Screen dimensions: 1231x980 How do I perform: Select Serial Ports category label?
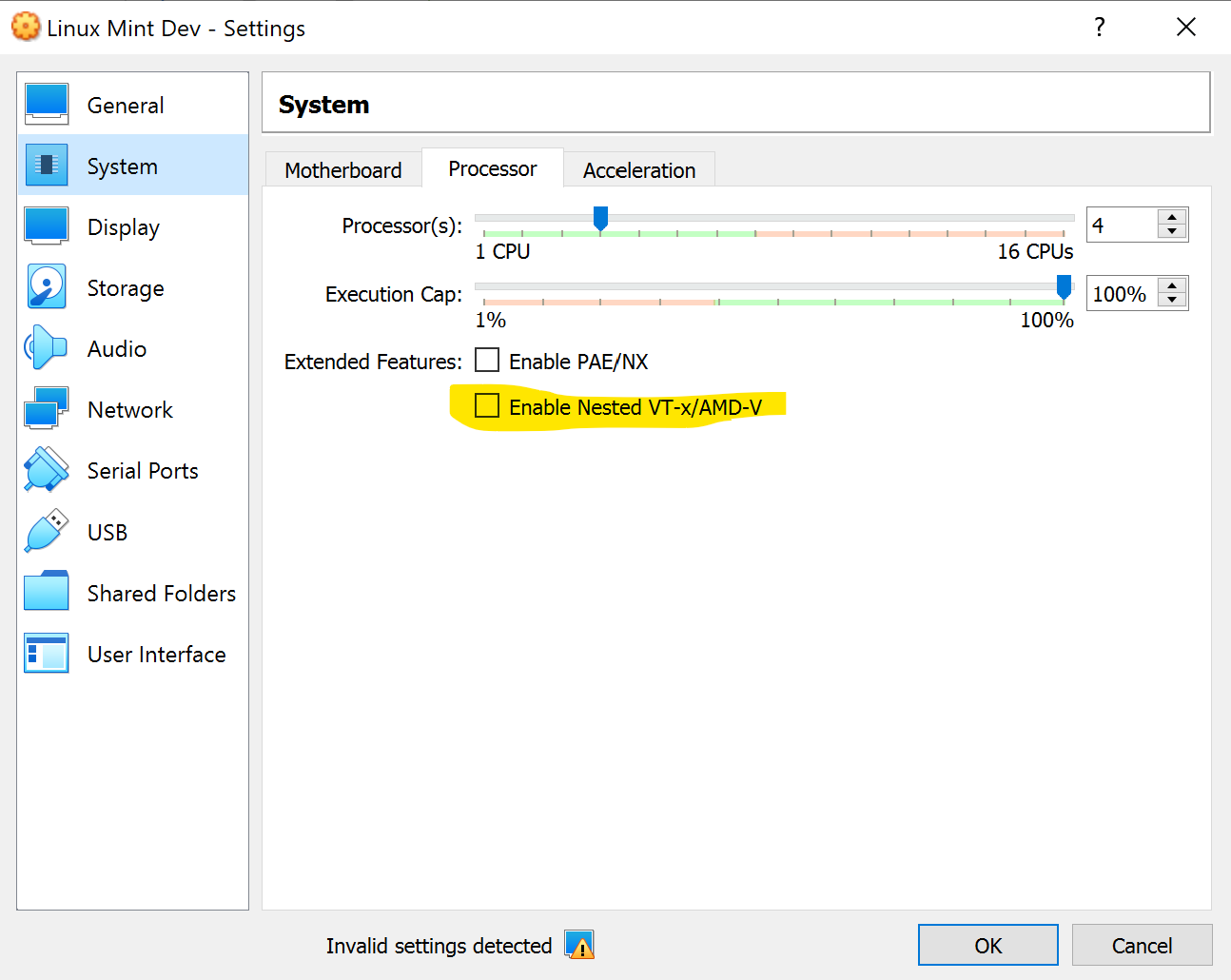pos(143,471)
